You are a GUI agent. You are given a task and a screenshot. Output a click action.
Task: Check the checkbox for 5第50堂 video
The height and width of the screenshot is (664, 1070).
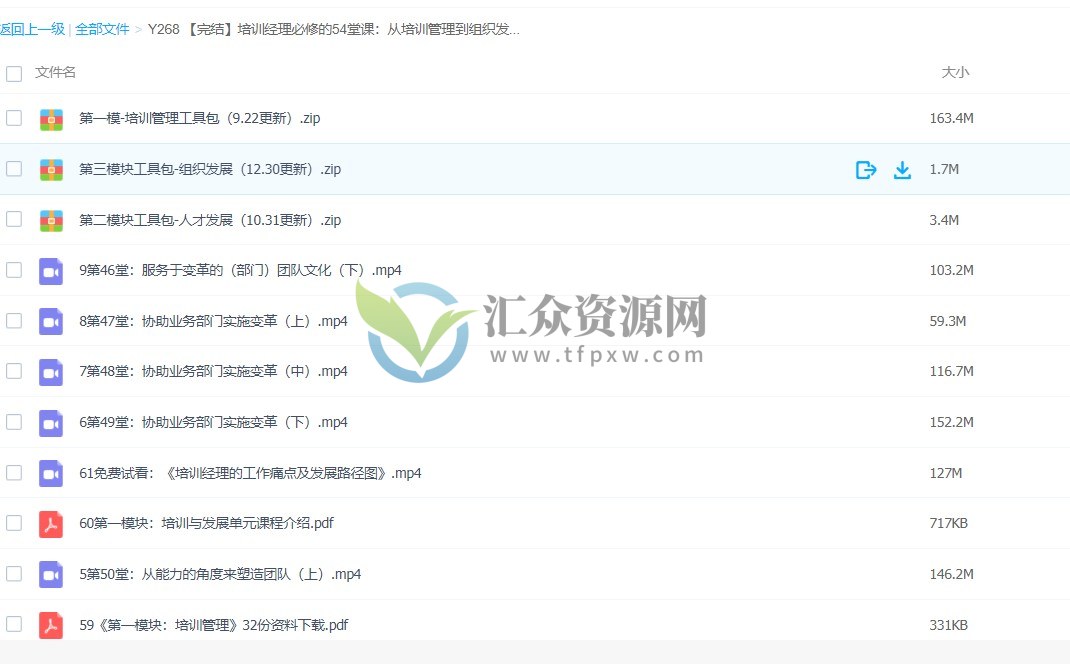tap(14, 573)
